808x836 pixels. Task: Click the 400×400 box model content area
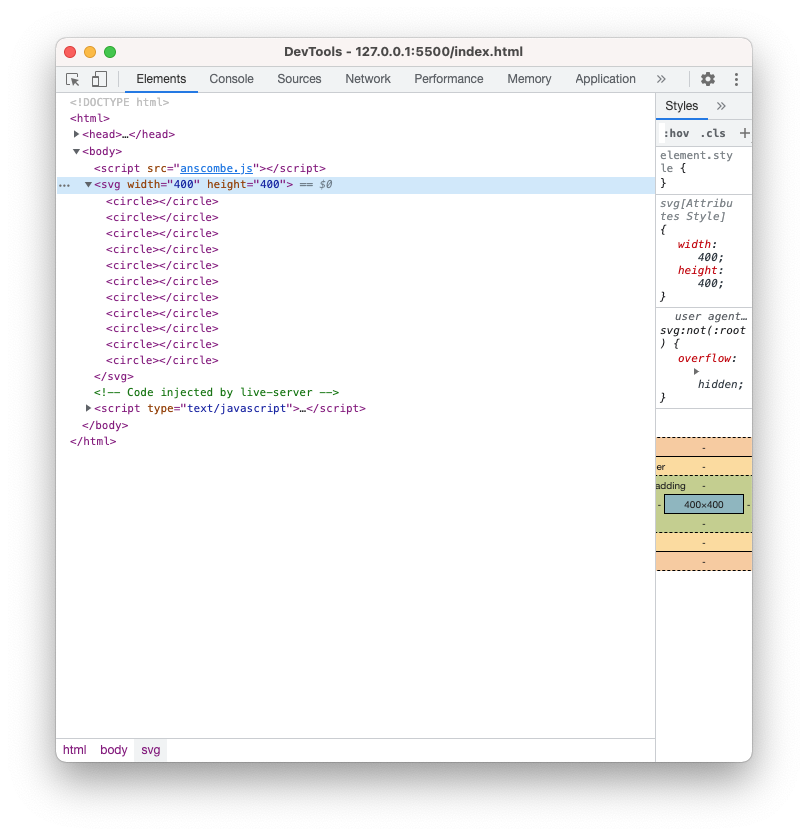pyautogui.click(x=703, y=505)
